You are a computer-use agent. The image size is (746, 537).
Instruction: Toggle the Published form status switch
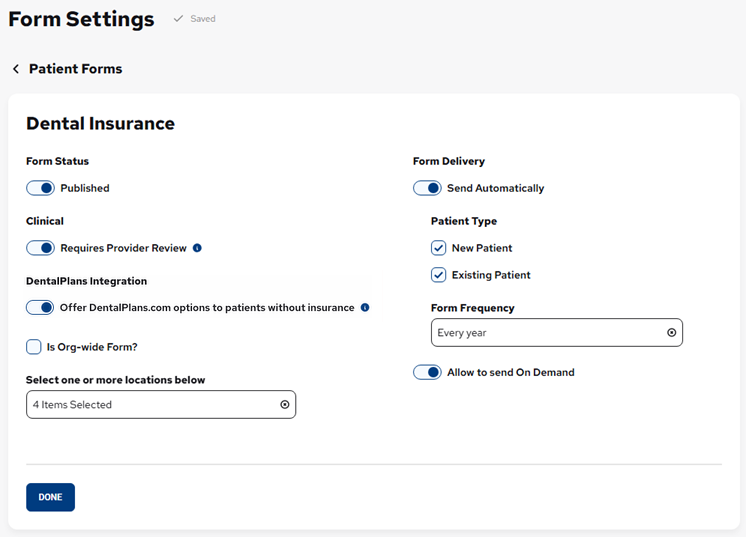pyautogui.click(x=40, y=188)
